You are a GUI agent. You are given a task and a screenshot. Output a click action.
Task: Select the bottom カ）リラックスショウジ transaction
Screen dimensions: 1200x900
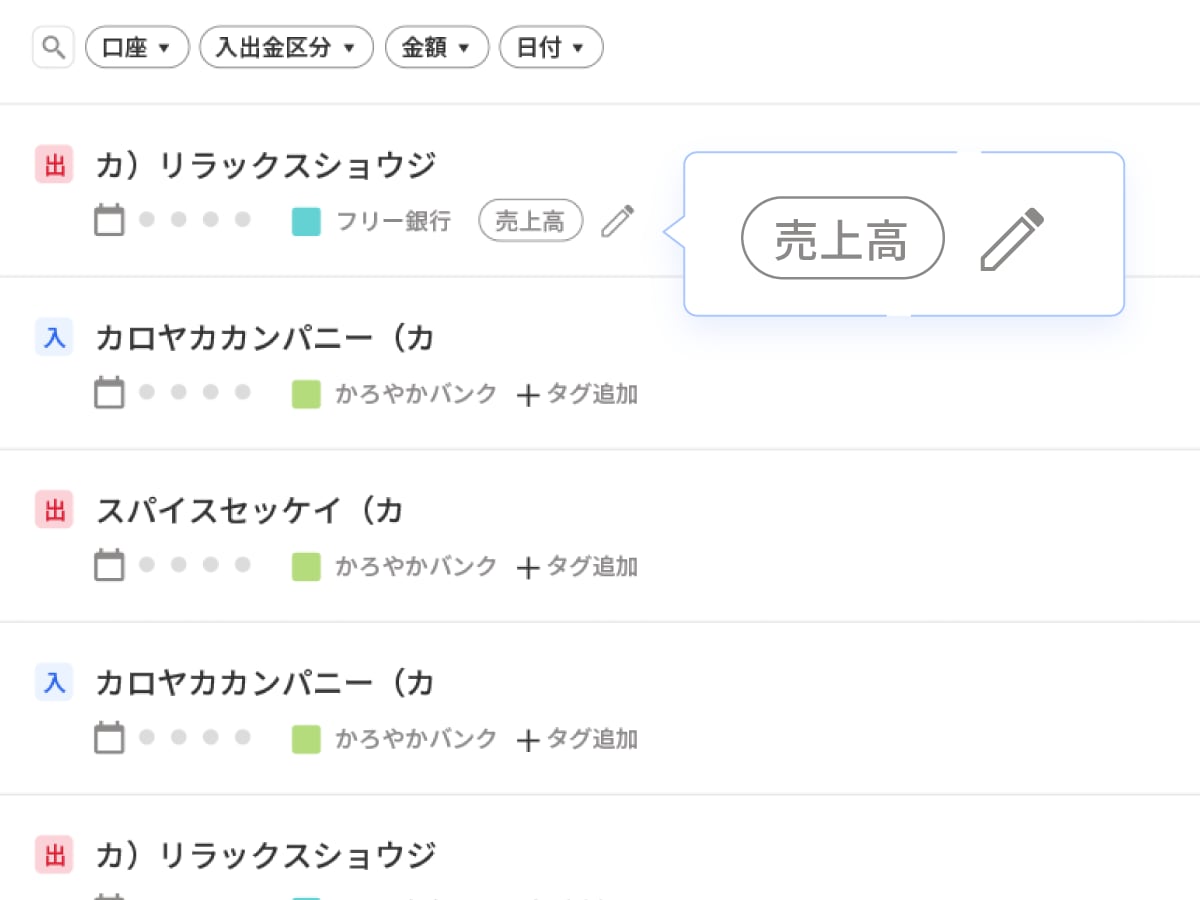(x=265, y=856)
